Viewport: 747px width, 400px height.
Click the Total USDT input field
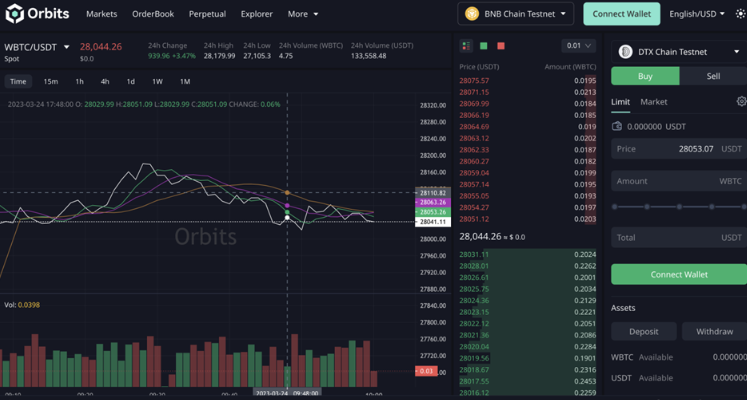(x=679, y=237)
